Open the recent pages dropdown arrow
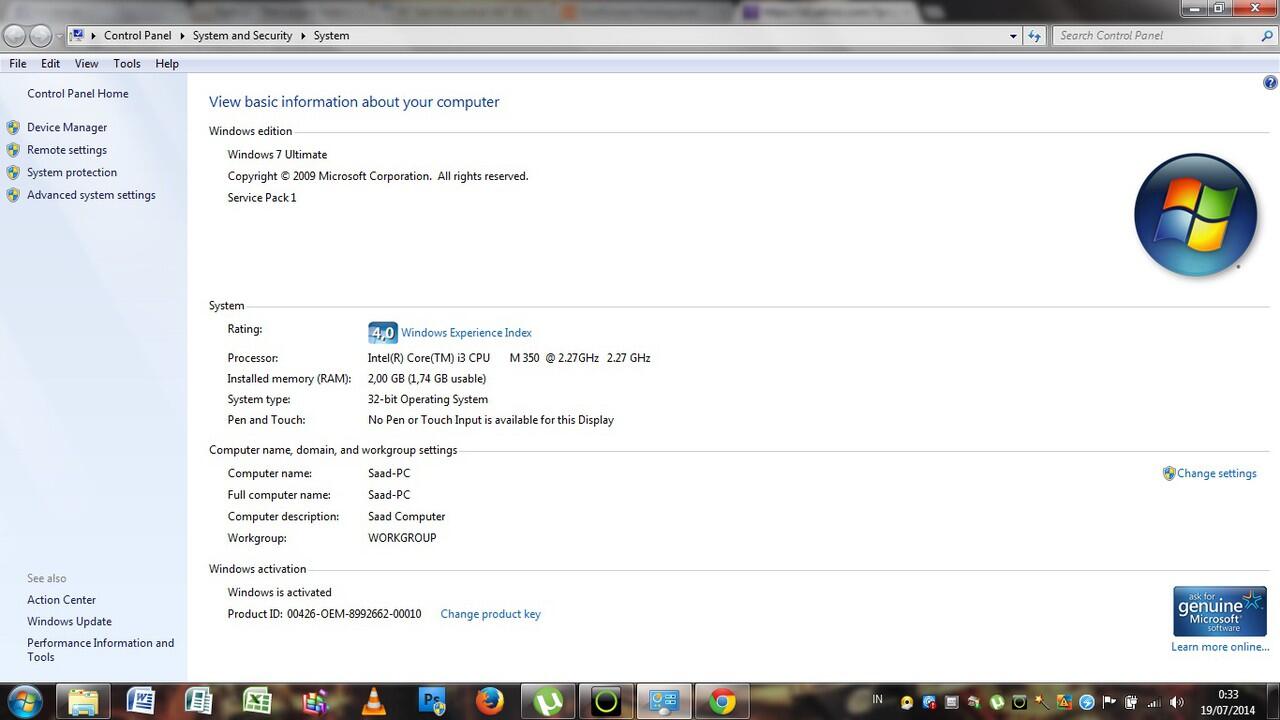Screen dimensions: 1280x720 pos(59,36)
